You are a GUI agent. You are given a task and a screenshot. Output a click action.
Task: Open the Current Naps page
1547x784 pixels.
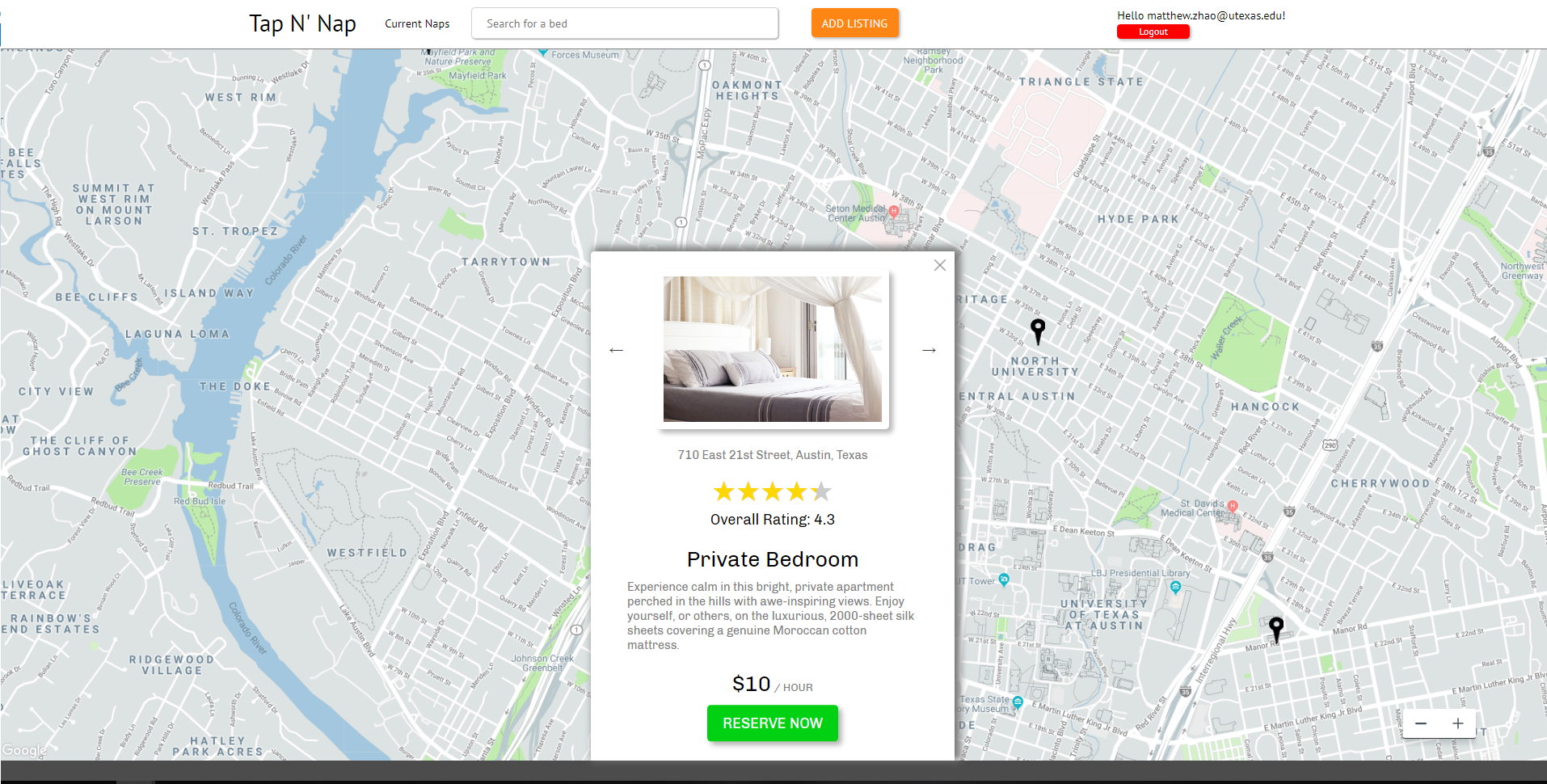click(417, 23)
